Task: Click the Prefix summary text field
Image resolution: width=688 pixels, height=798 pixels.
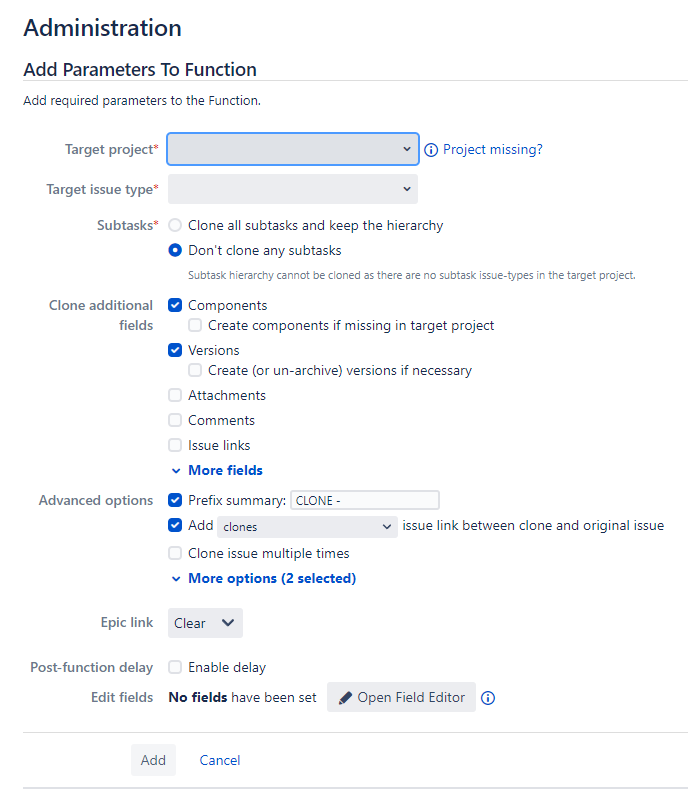Action: tap(365, 501)
